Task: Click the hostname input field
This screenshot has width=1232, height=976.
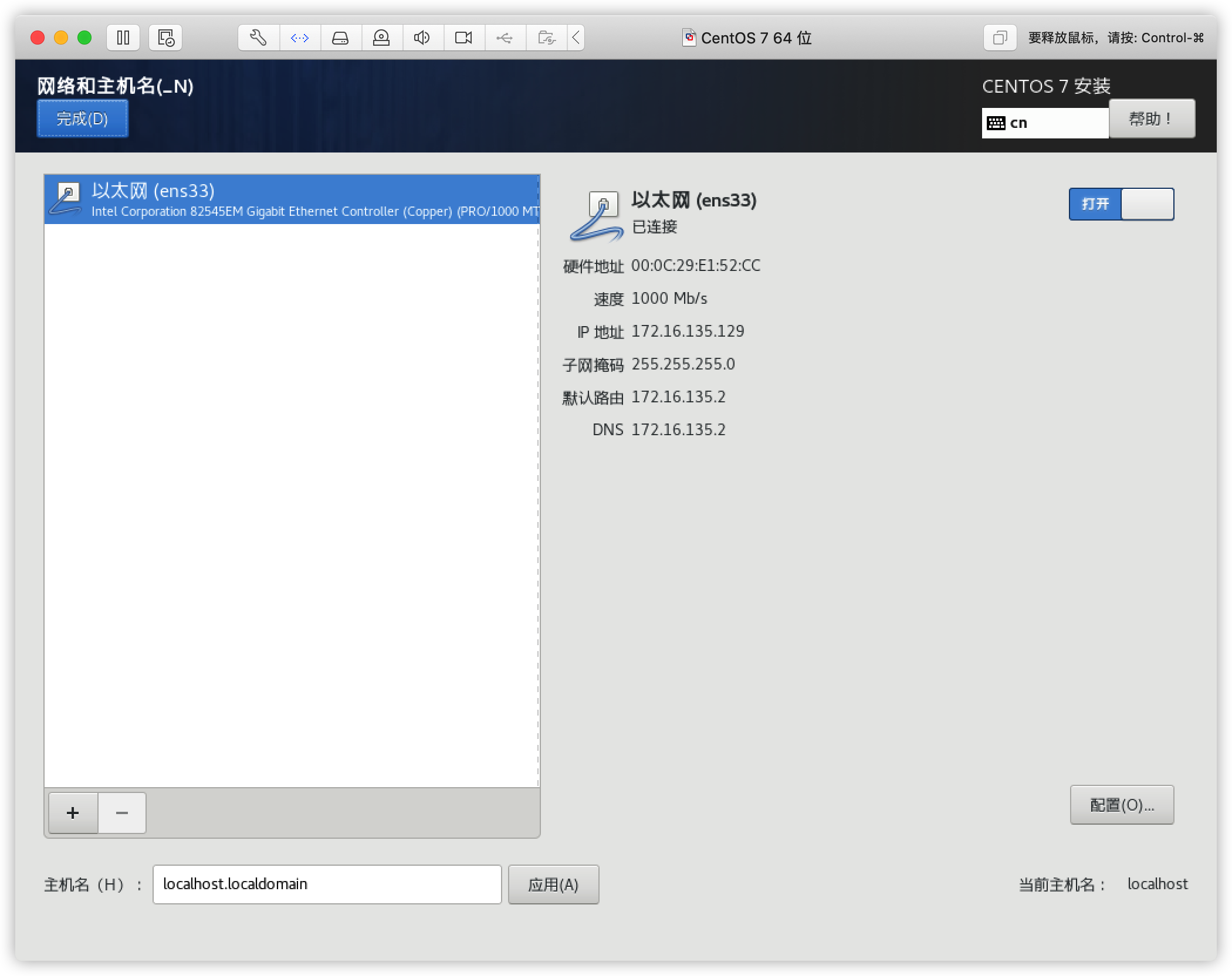Action: click(x=327, y=884)
